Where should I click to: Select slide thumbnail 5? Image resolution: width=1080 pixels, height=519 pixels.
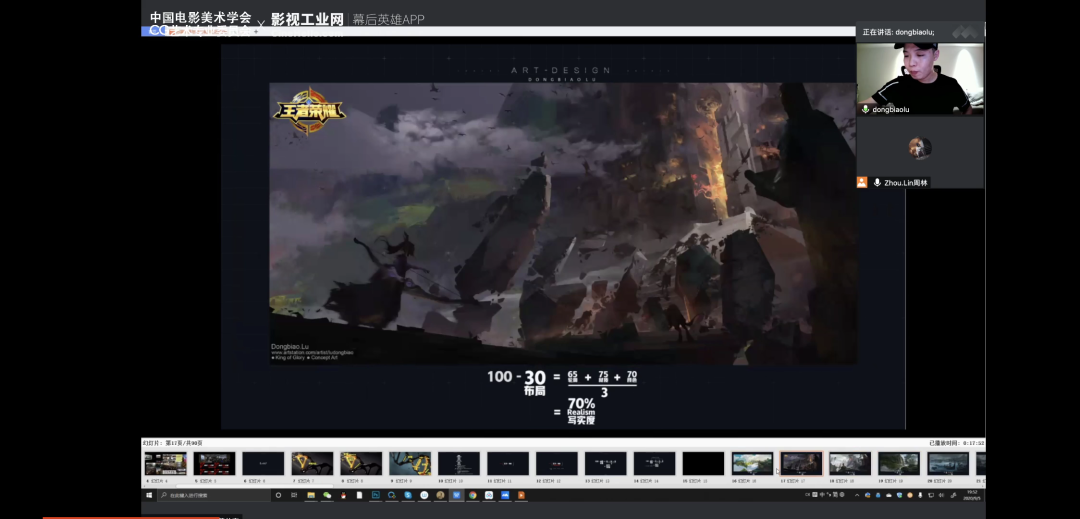214,464
